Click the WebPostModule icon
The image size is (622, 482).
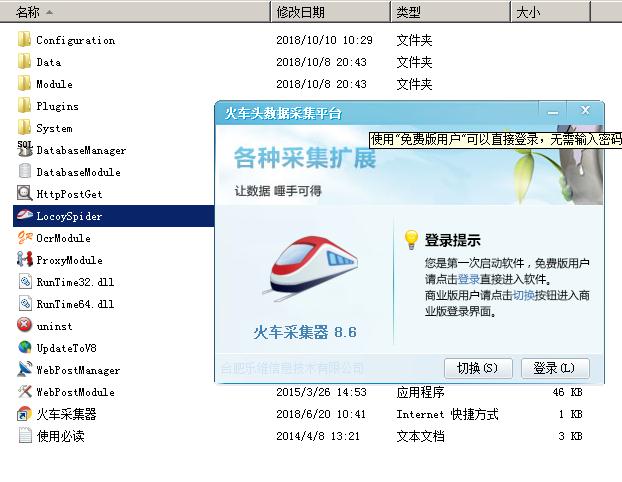[25, 392]
